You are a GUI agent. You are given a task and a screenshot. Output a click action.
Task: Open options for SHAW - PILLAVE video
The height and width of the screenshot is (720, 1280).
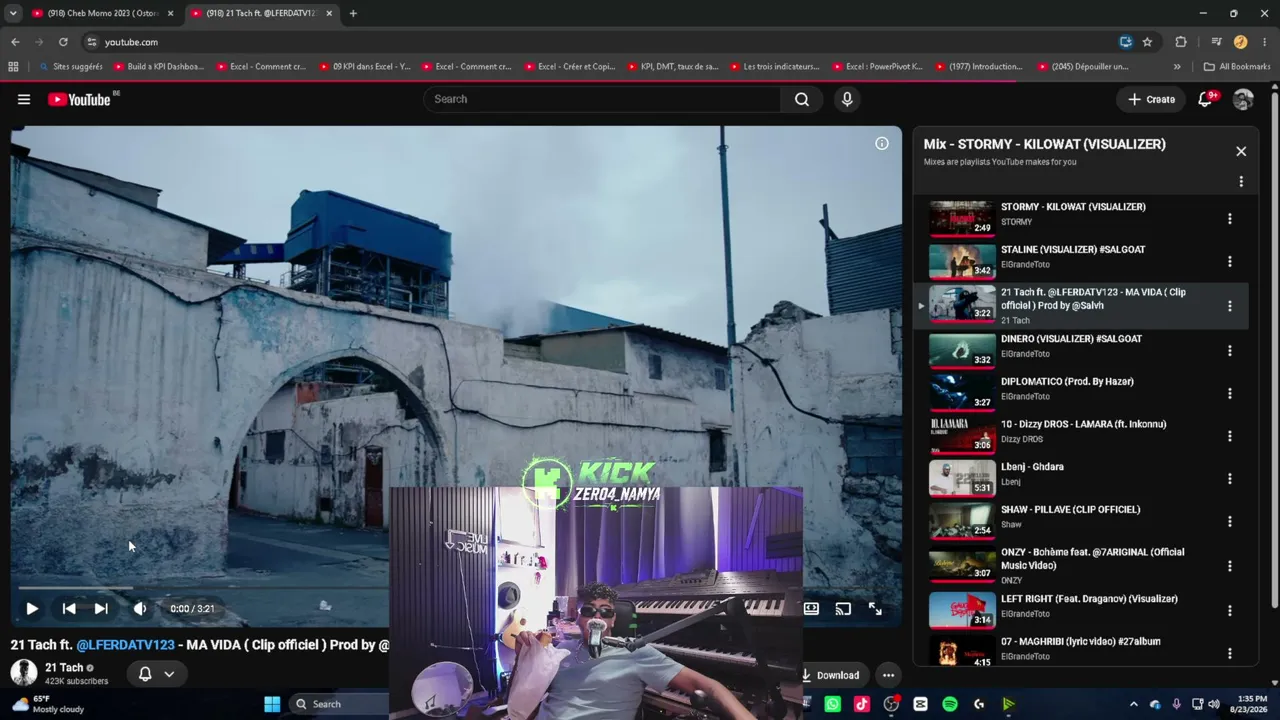(x=1230, y=522)
